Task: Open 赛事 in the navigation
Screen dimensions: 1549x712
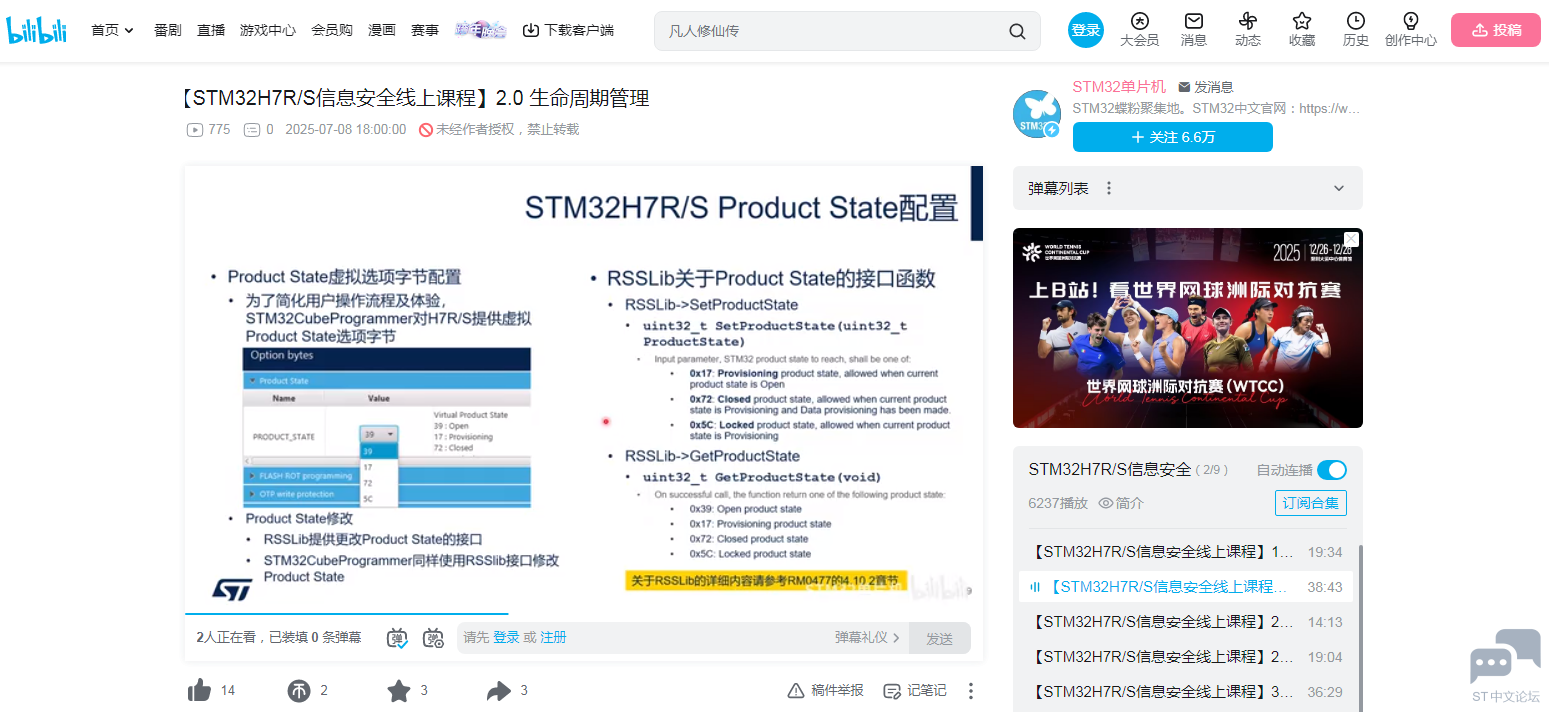Action: 425,30
